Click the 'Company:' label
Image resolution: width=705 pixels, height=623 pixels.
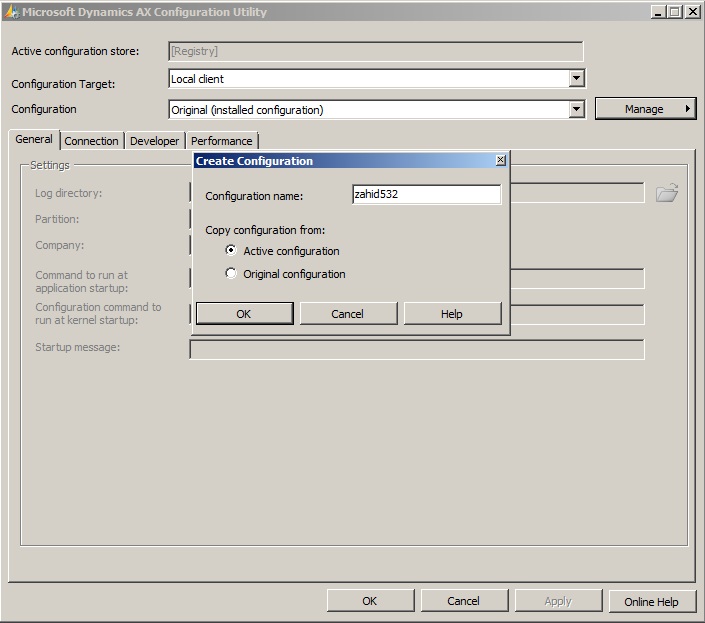(59, 245)
